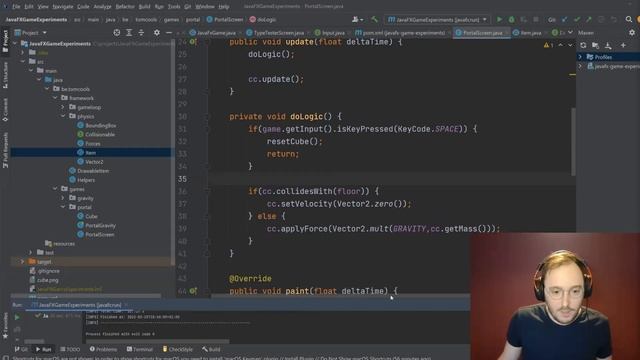Collapse the physics folder in project tree
The height and width of the screenshot is (360, 640).
[x=63, y=116]
